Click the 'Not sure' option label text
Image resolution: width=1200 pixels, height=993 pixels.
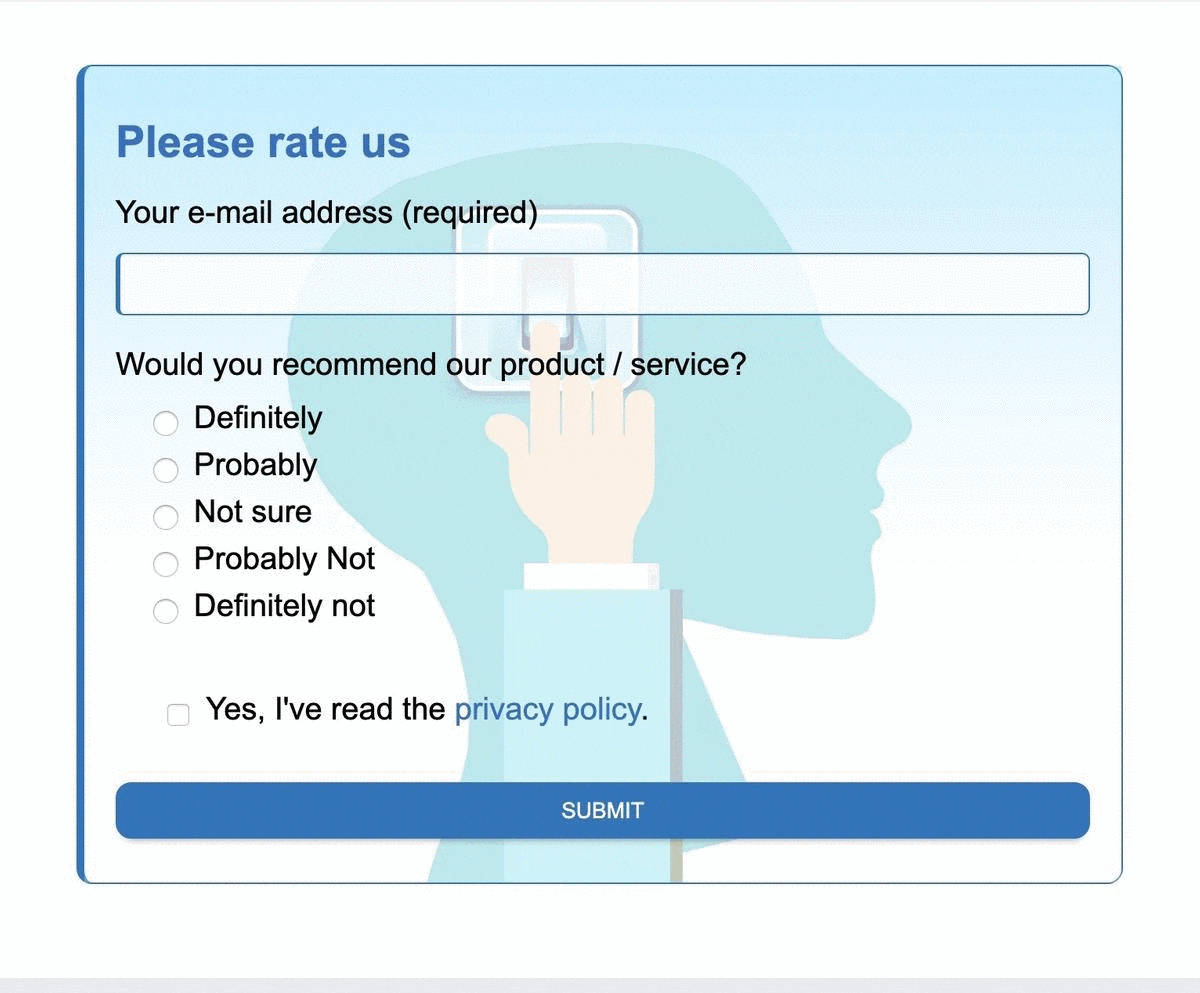253,511
